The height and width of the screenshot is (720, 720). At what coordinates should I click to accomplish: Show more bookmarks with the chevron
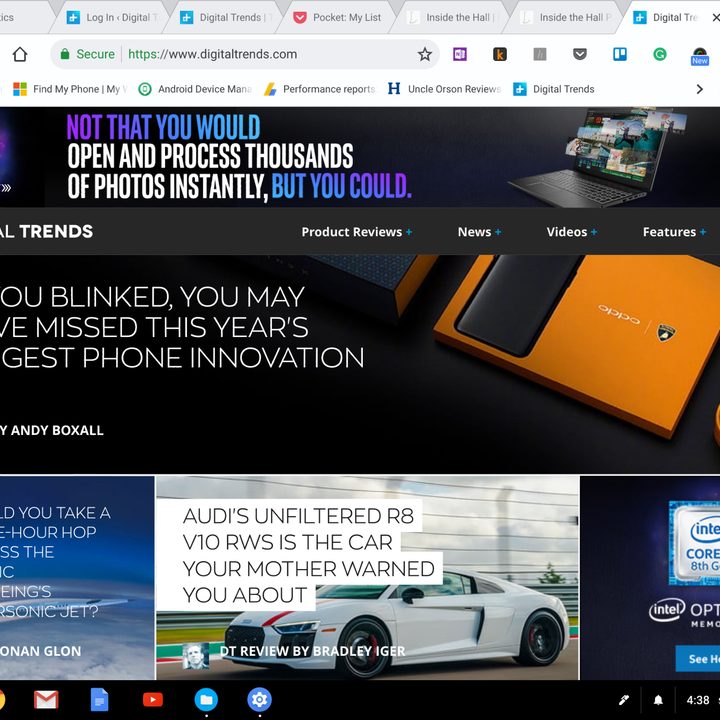click(699, 89)
